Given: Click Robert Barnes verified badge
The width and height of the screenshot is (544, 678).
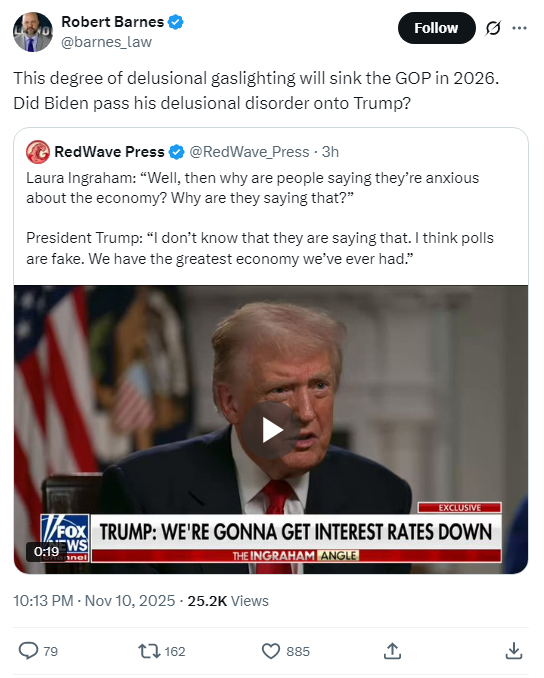Looking at the screenshot, I should (176, 22).
